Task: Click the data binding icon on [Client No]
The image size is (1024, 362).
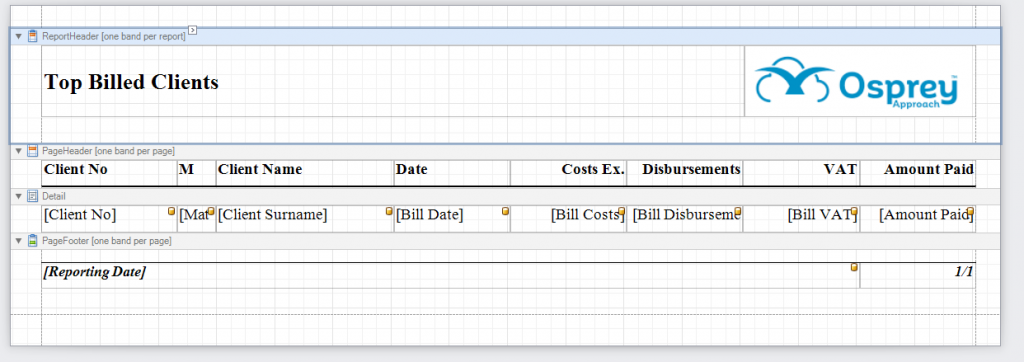Action: click(172, 211)
